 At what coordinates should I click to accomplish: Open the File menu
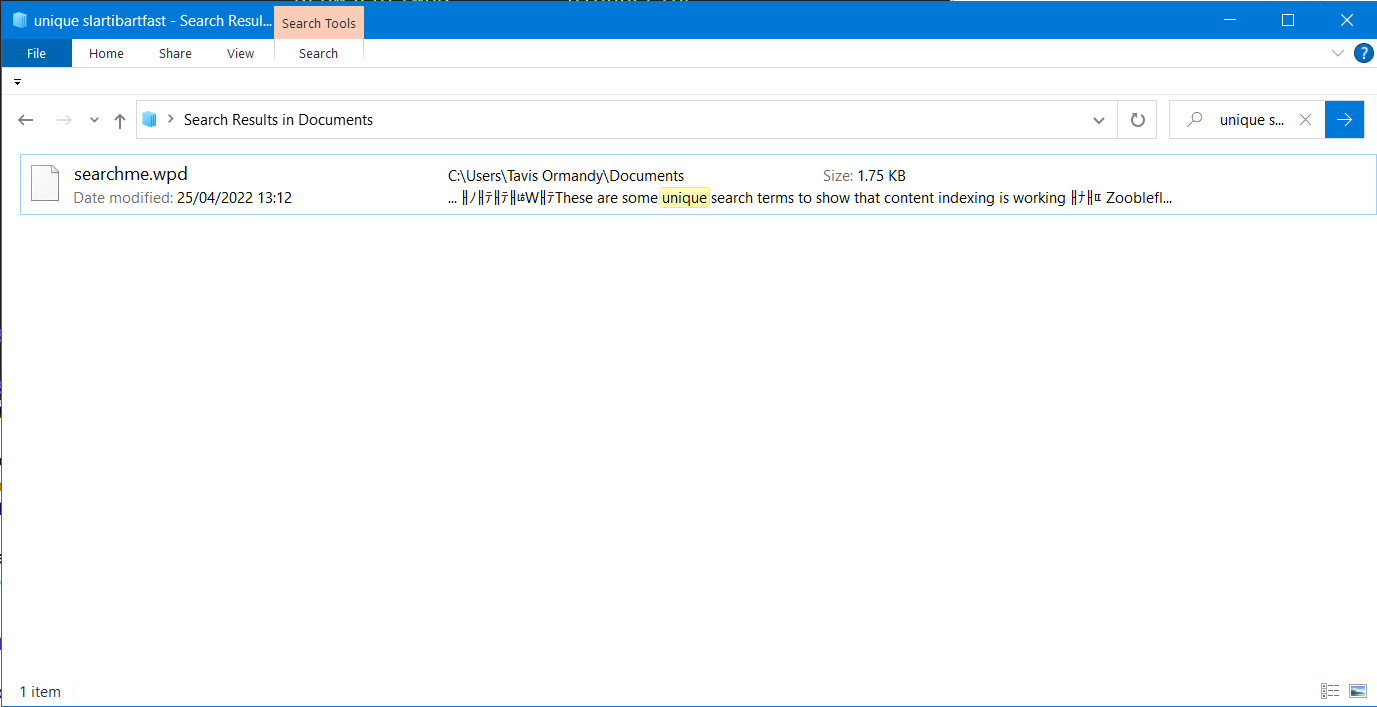36,53
